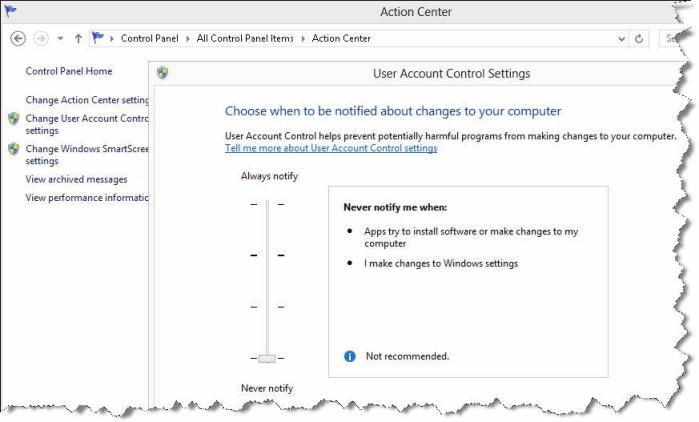Set UAC slider to top Always notify tick

[267, 205]
